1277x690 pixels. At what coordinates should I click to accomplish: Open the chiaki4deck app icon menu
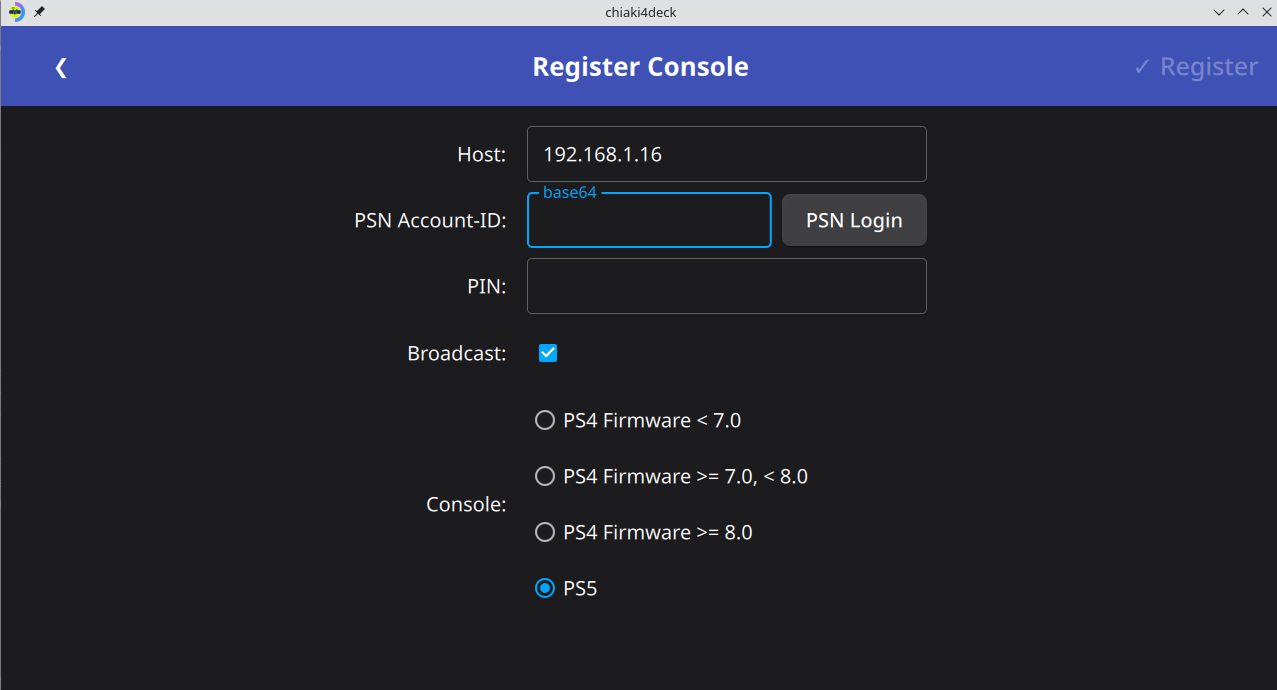click(x=16, y=12)
